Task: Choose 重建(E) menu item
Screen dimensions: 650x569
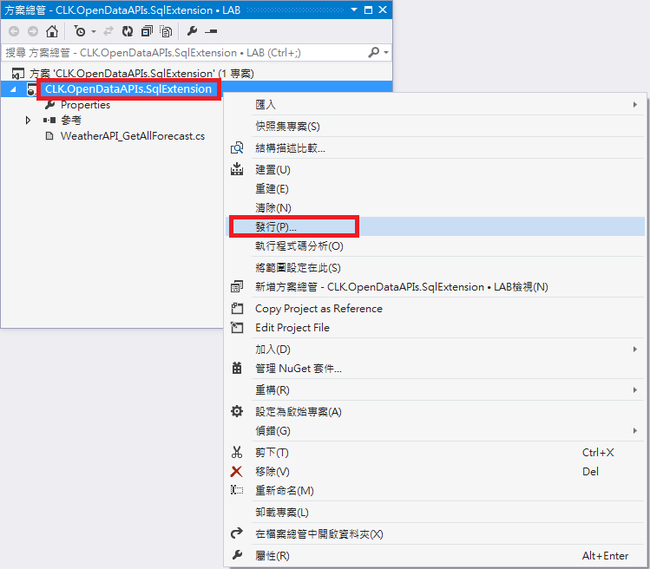Action: point(435,189)
